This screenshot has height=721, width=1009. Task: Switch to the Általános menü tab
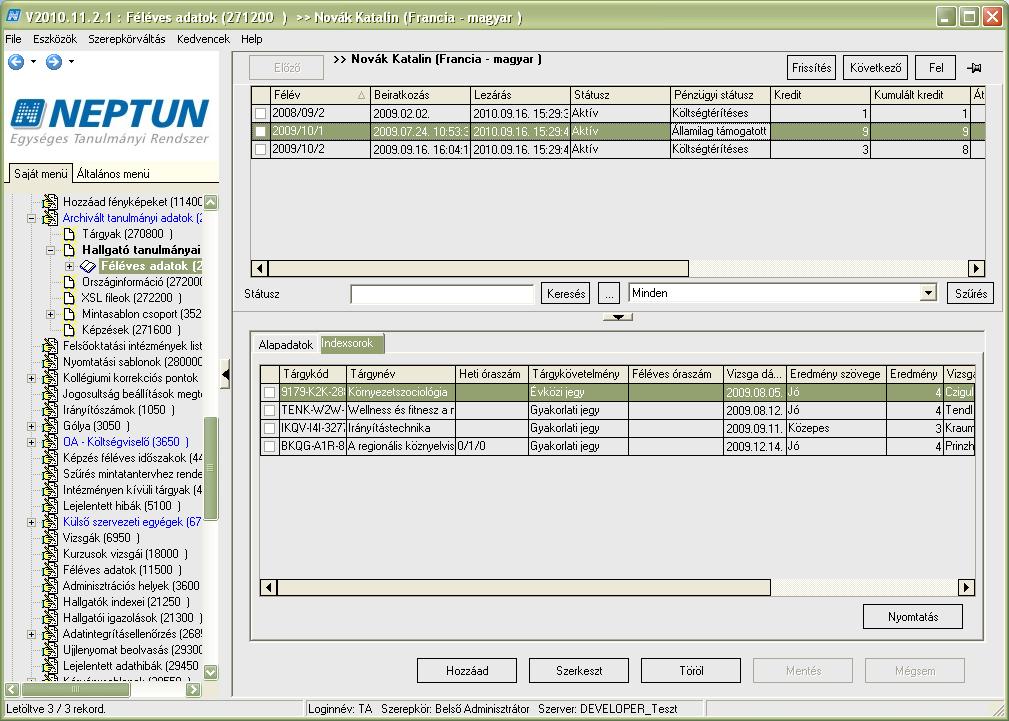click(x=113, y=174)
